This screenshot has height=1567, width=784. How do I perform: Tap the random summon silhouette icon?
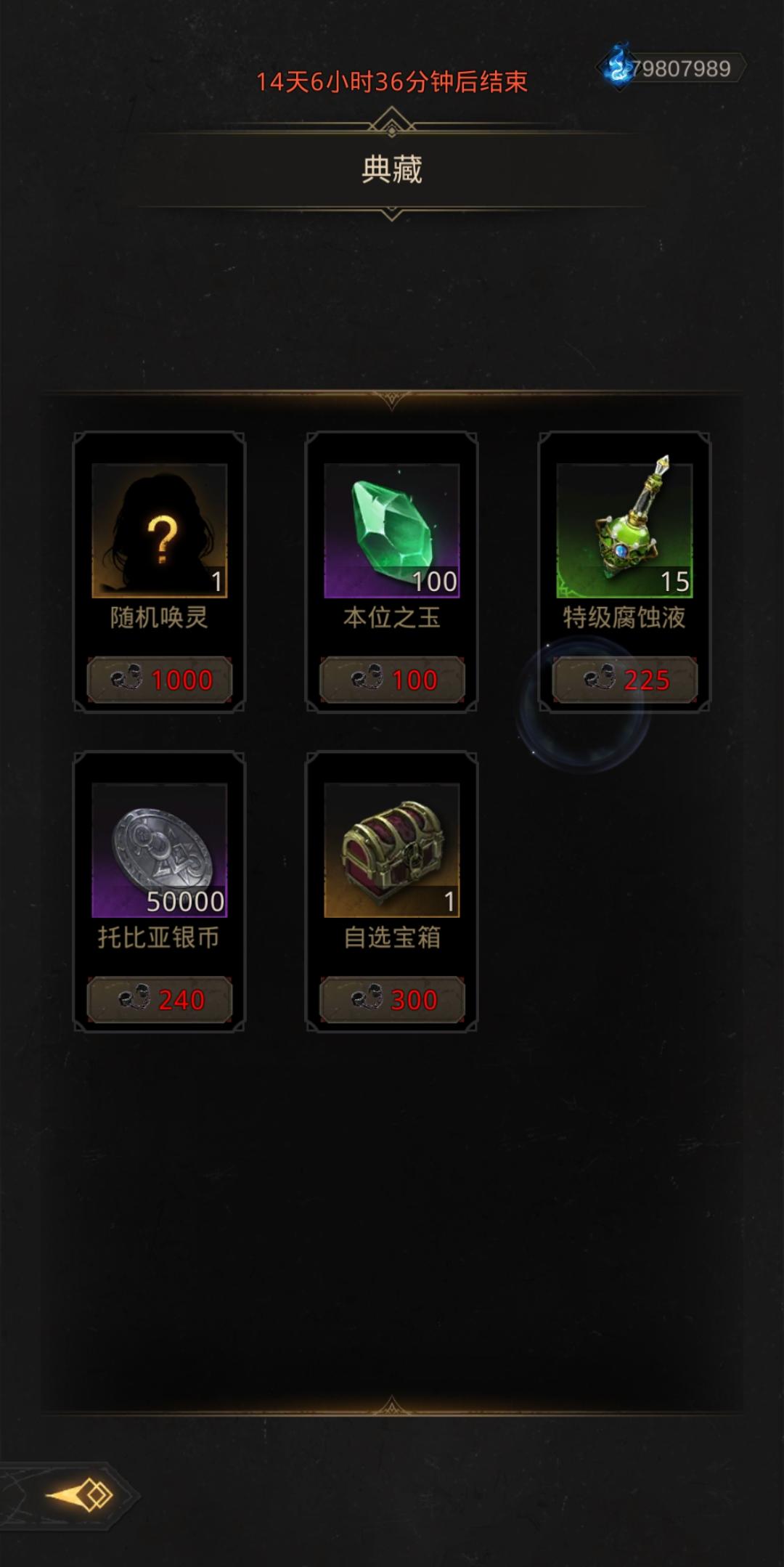[160, 531]
